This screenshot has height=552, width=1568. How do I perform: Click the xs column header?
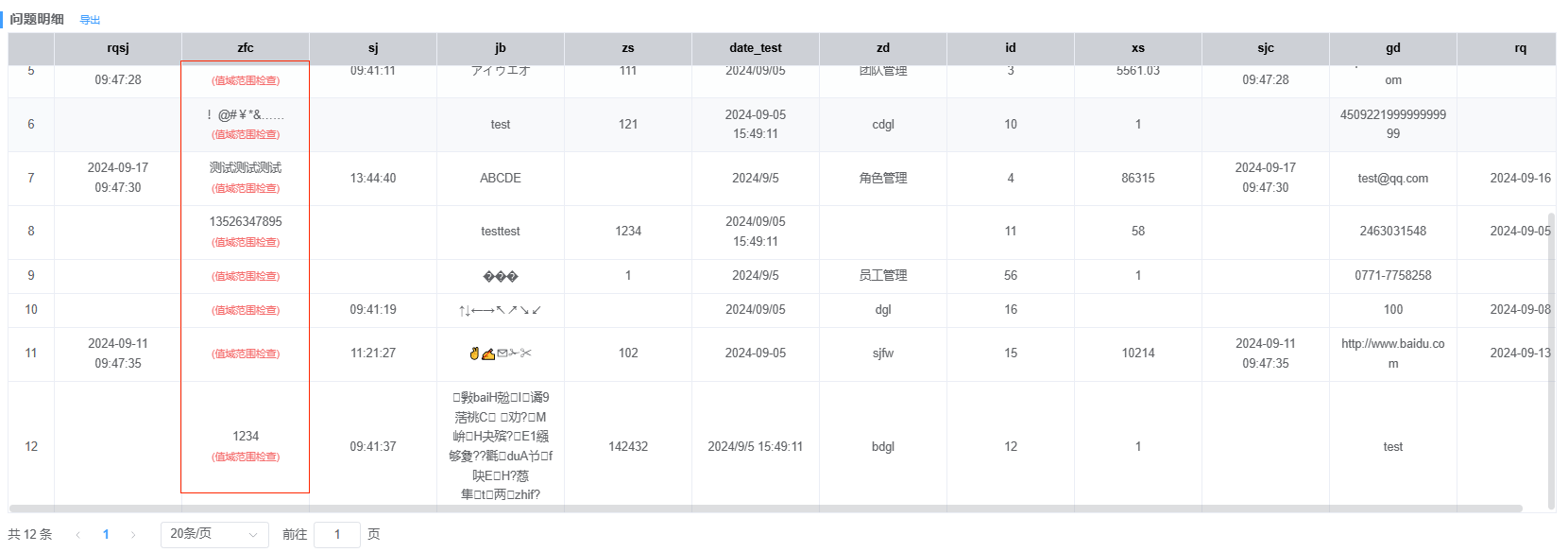pyautogui.click(x=1138, y=48)
